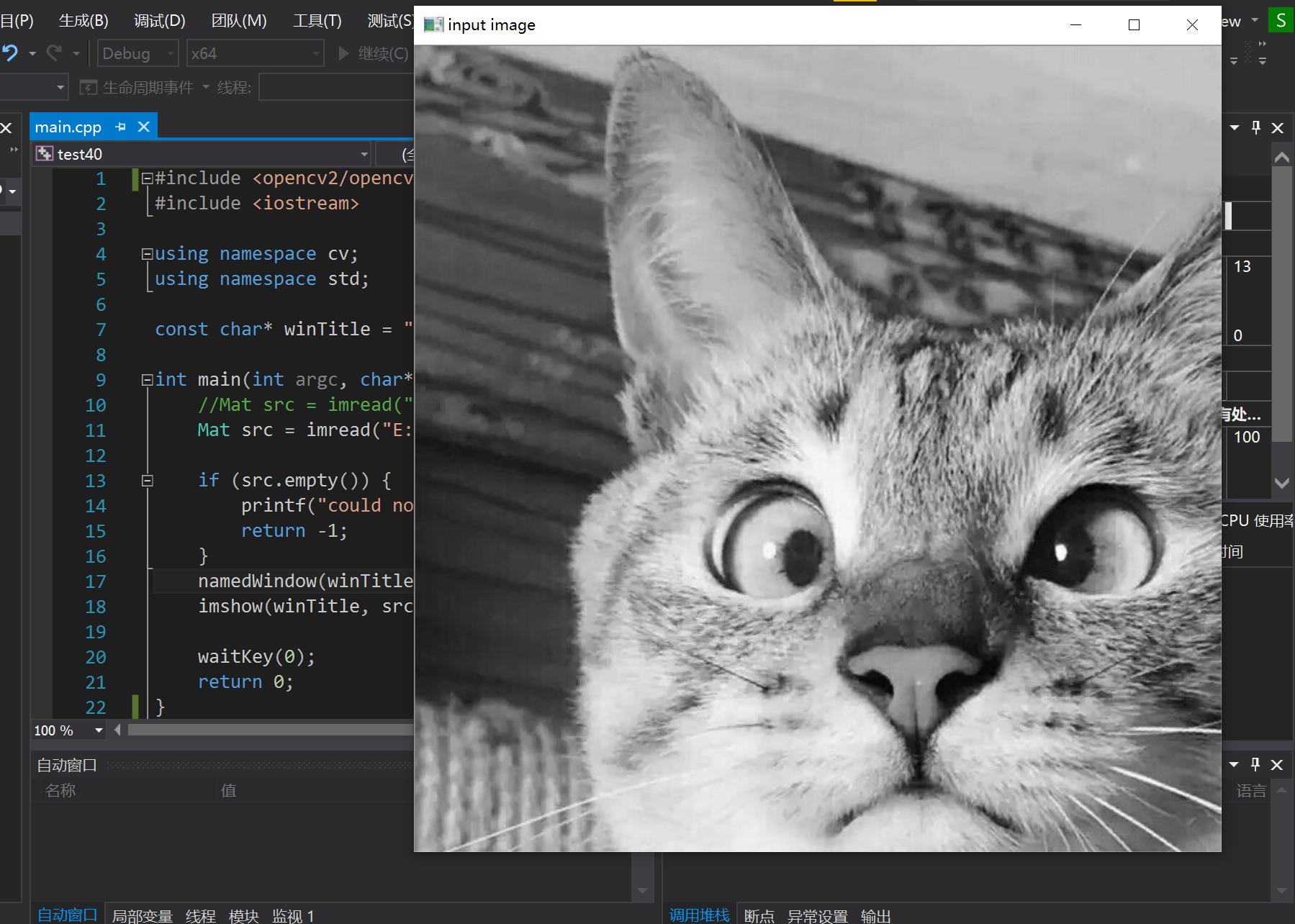Open the 工具(T) tools menu
The width and height of the screenshot is (1295, 924).
(x=317, y=21)
